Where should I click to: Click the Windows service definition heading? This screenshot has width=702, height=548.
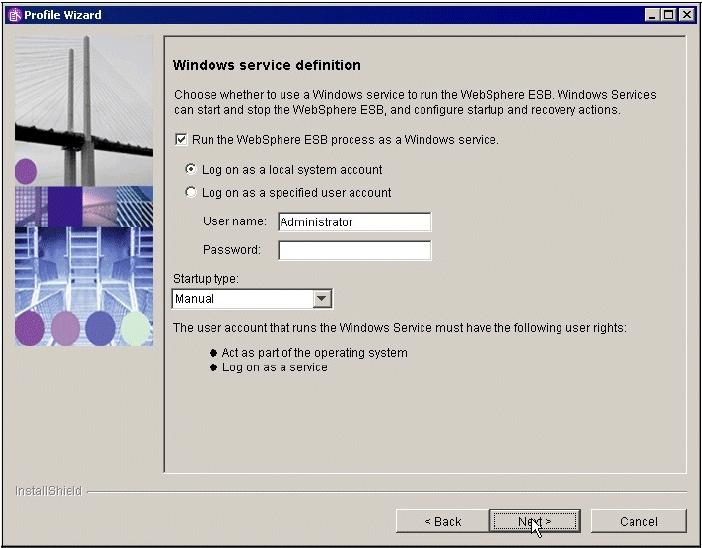pyautogui.click(x=267, y=65)
